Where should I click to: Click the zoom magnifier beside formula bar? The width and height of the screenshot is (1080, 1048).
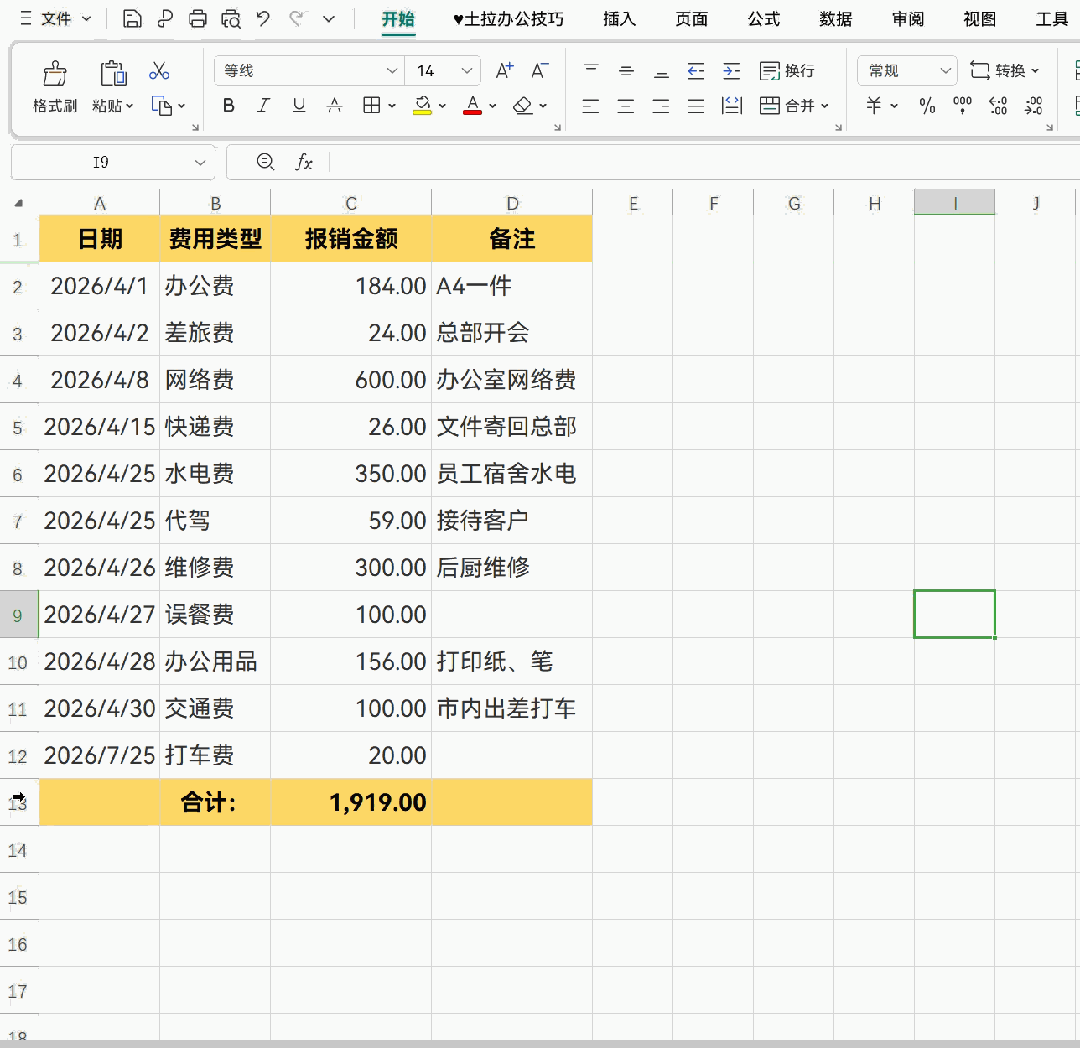[265, 162]
